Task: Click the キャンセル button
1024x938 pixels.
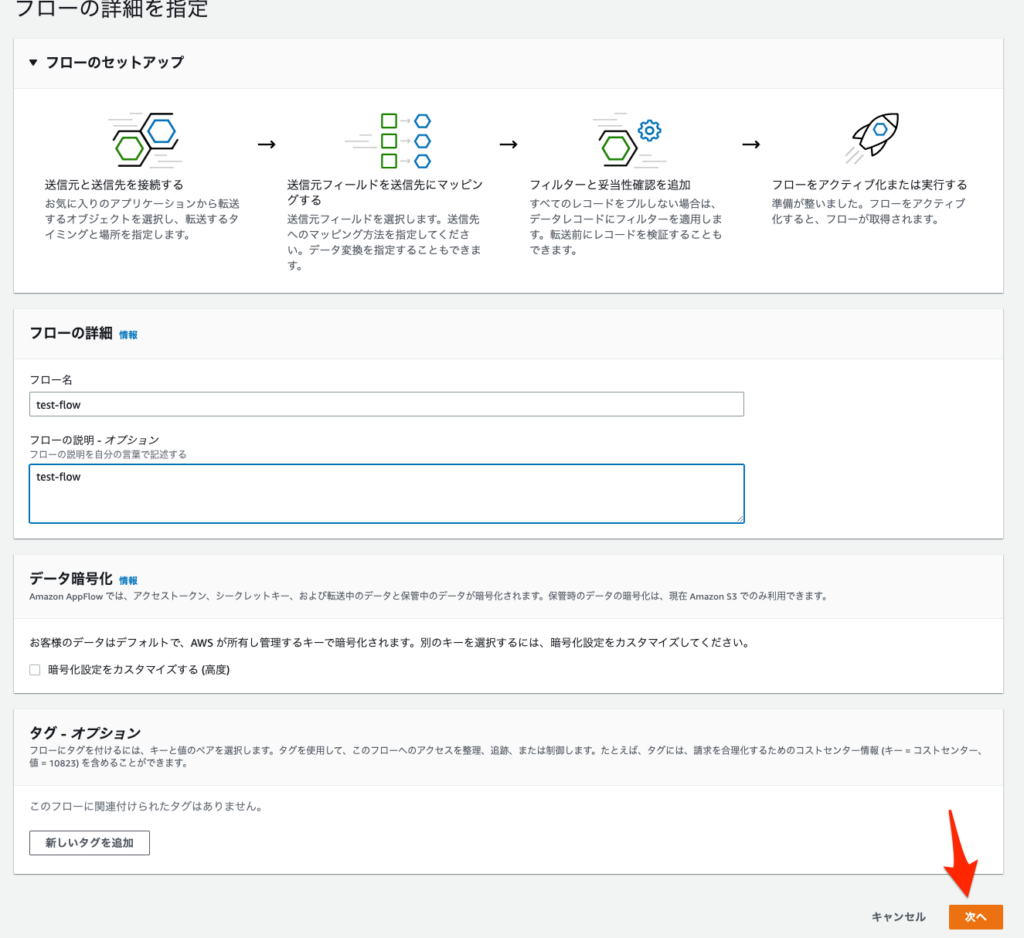Action: tap(899, 916)
